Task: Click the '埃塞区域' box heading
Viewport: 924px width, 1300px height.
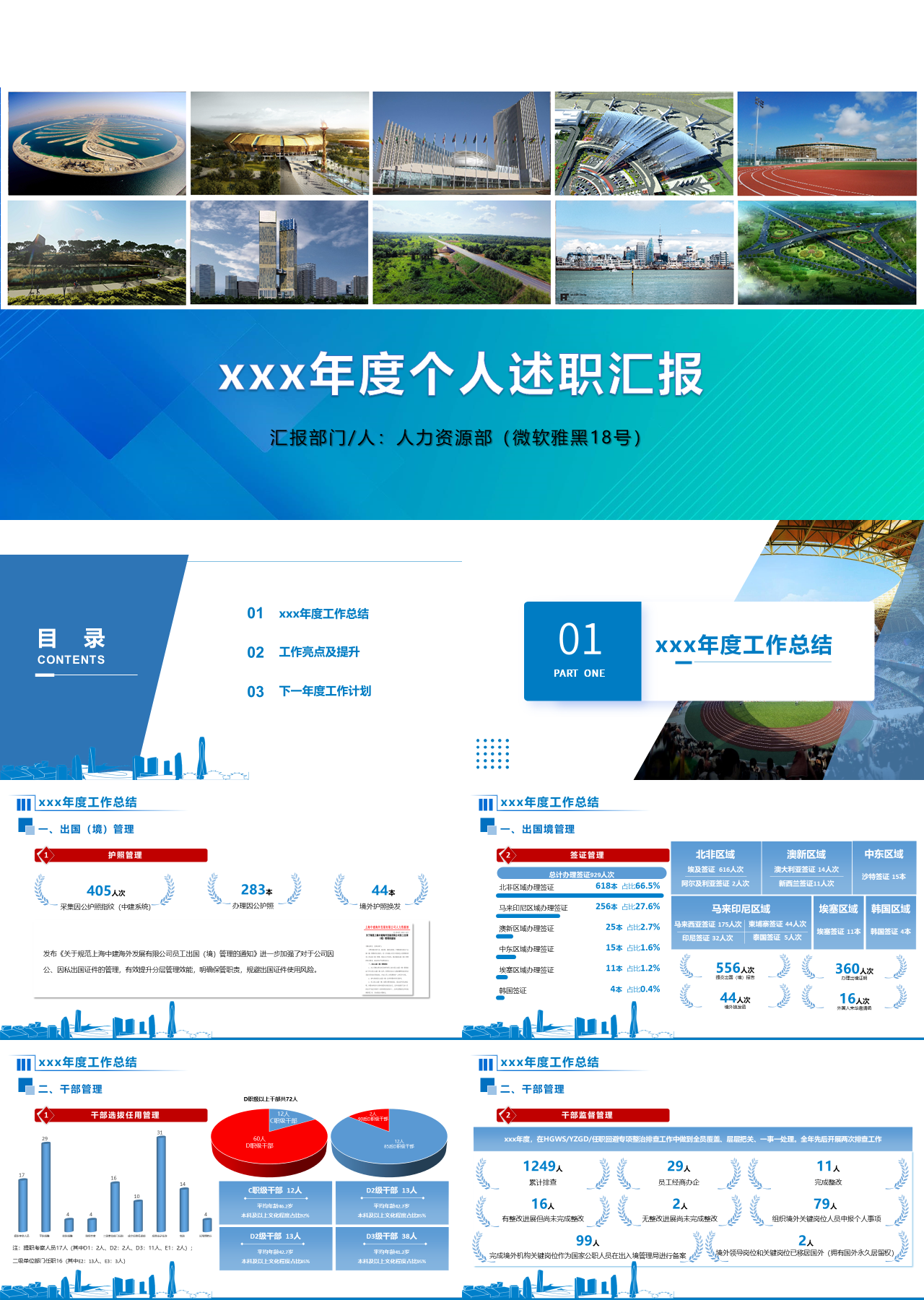Action: pyautogui.click(x=838, y=909)
